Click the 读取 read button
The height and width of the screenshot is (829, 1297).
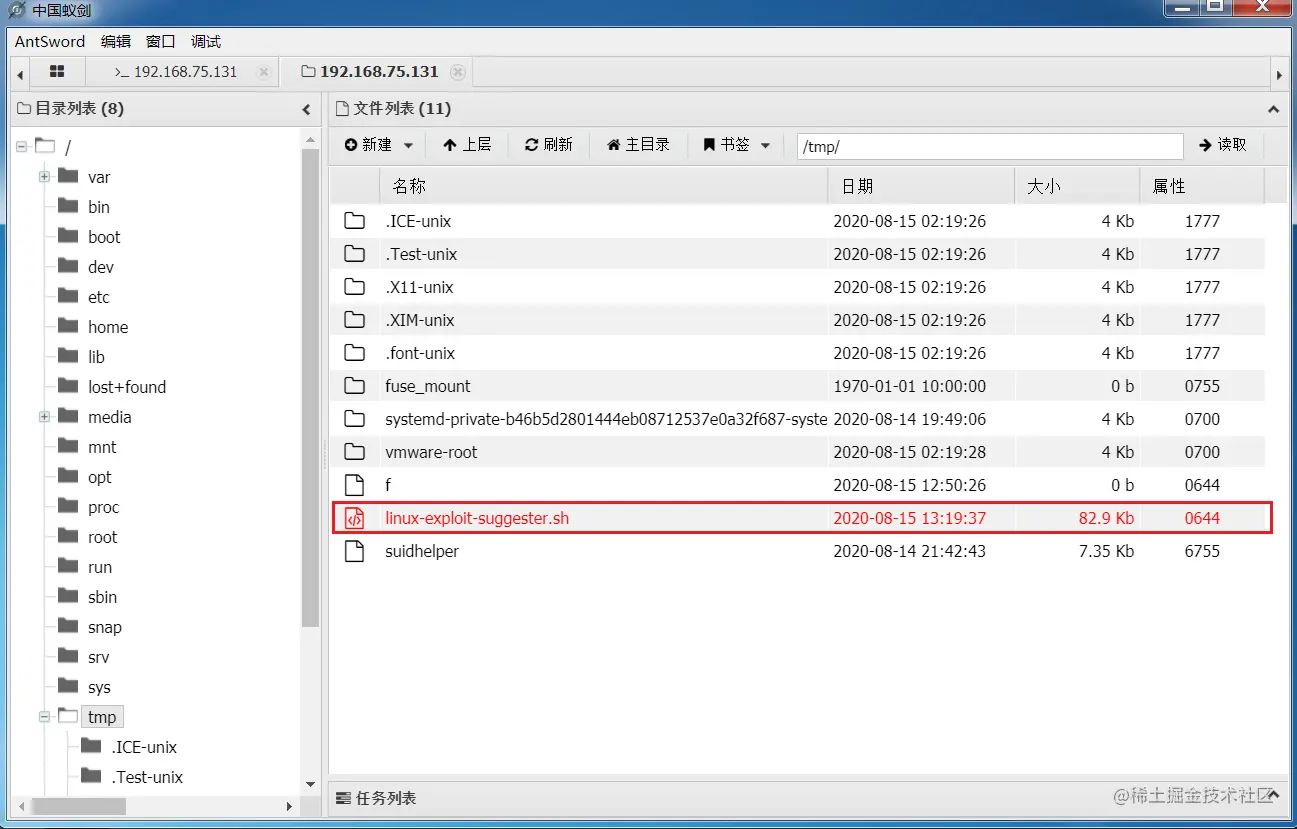(x=1224, y=144)
